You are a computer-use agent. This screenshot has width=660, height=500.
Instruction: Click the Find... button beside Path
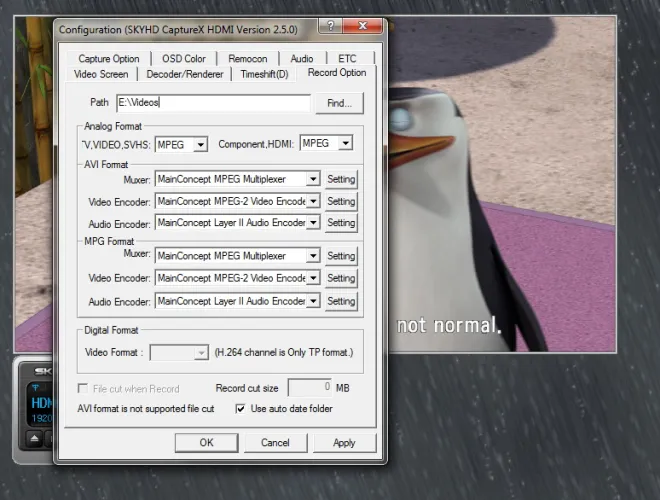[x=339, y=103]
